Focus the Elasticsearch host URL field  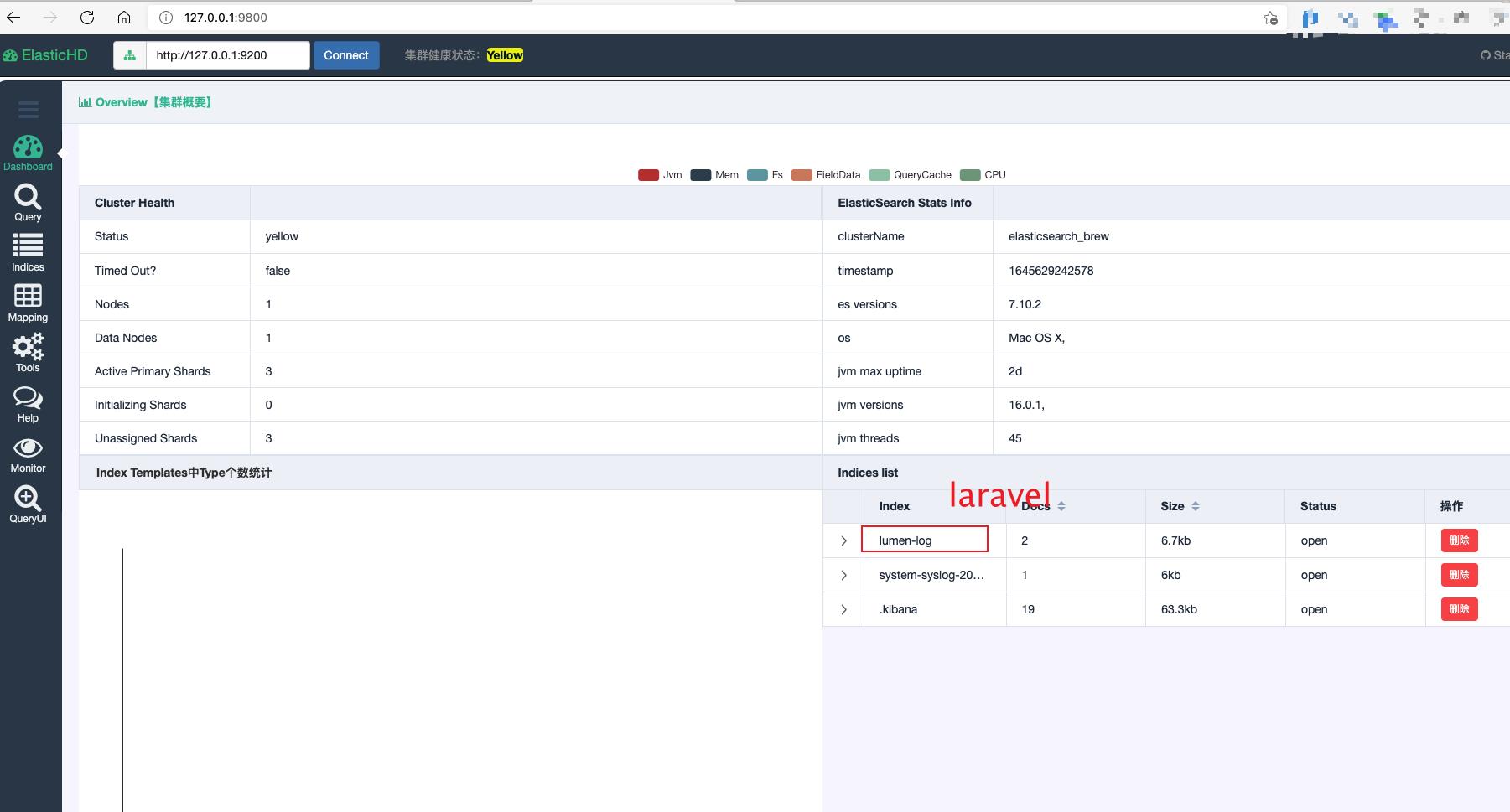[x=227, y=55]
